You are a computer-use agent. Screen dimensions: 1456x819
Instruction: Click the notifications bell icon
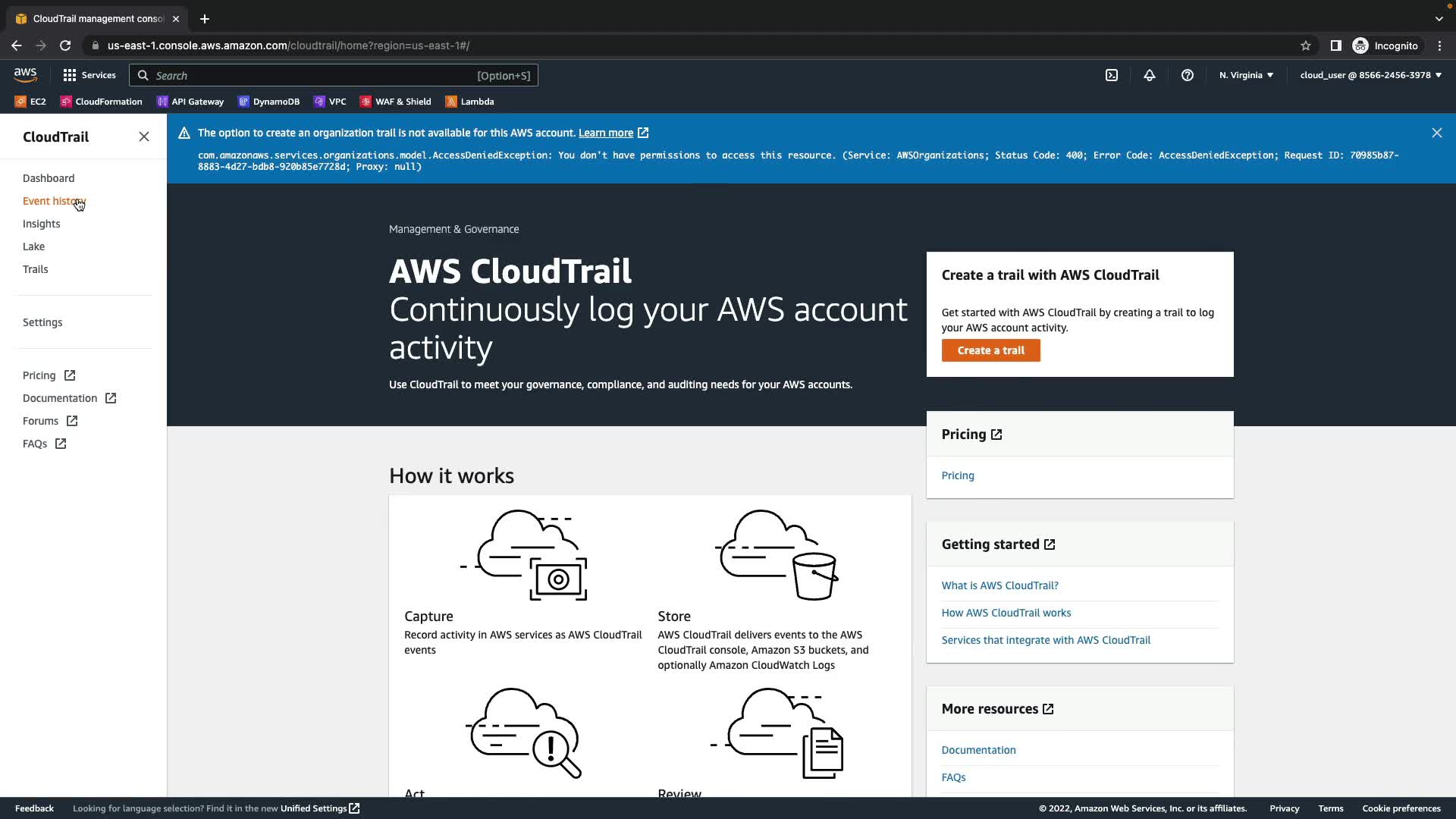pyautogui.click(x=1150, y=75)
